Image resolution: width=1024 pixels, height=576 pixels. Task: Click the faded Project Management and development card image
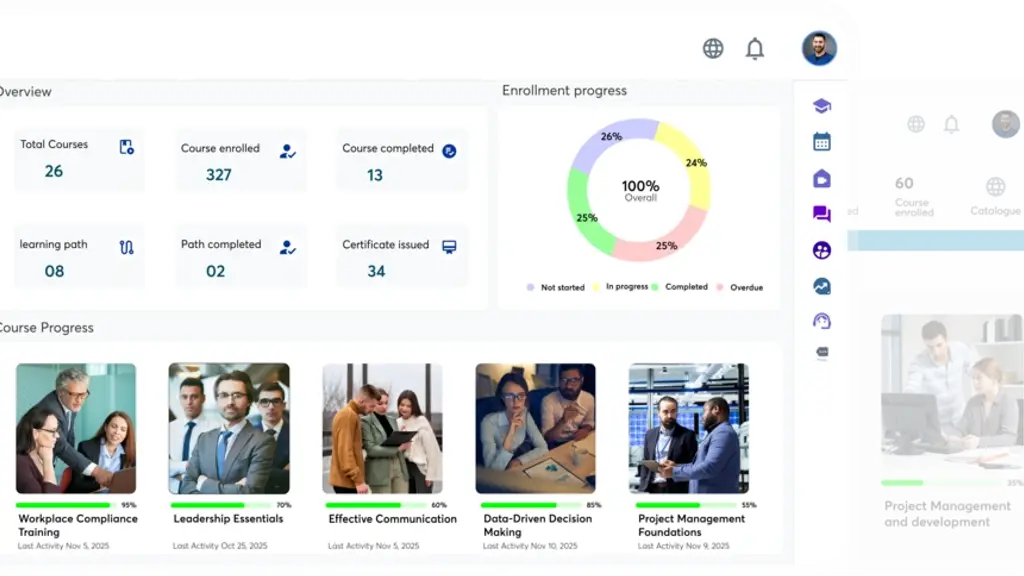click(952, 392)
